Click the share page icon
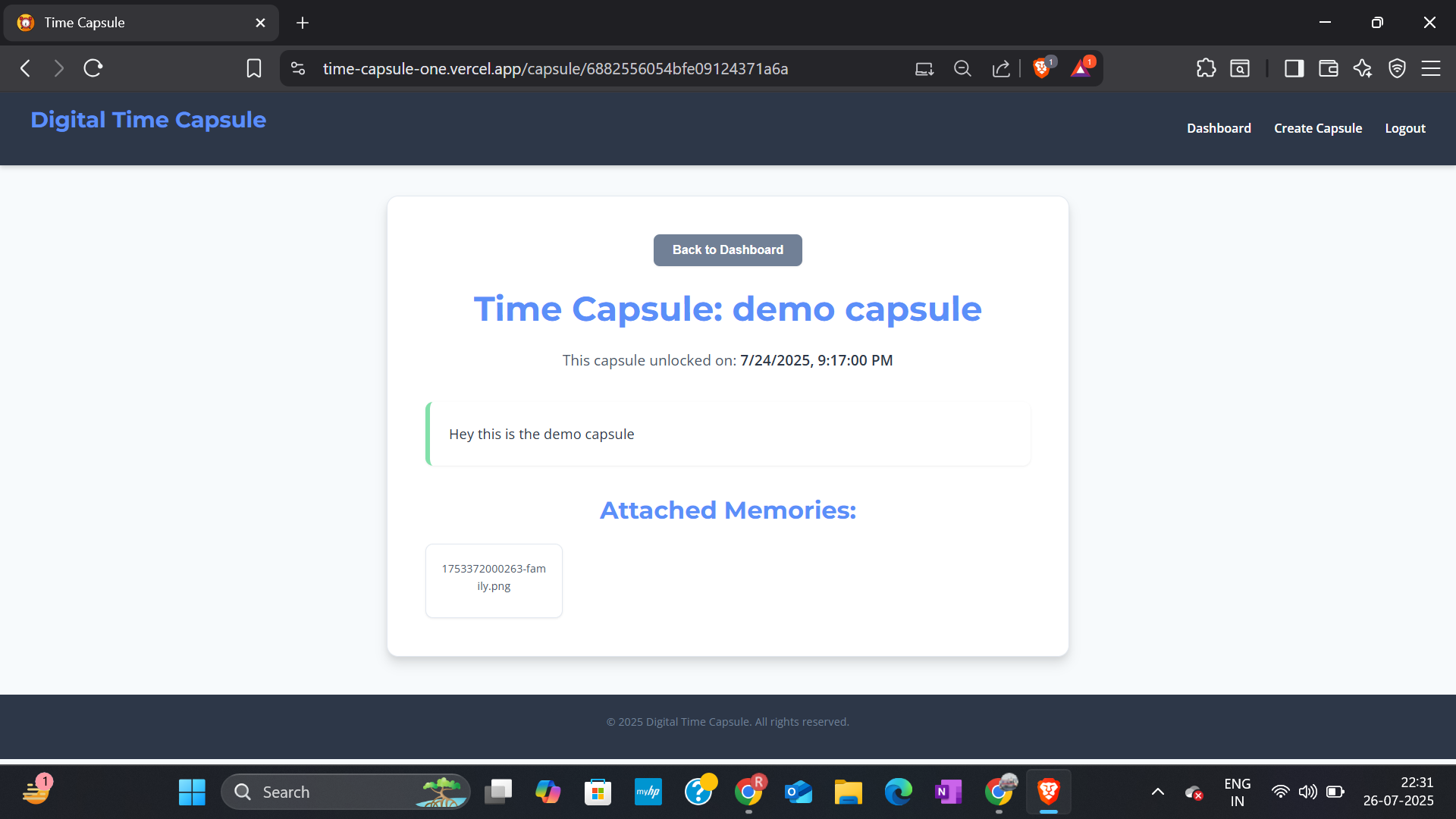 pos(1001,69)
